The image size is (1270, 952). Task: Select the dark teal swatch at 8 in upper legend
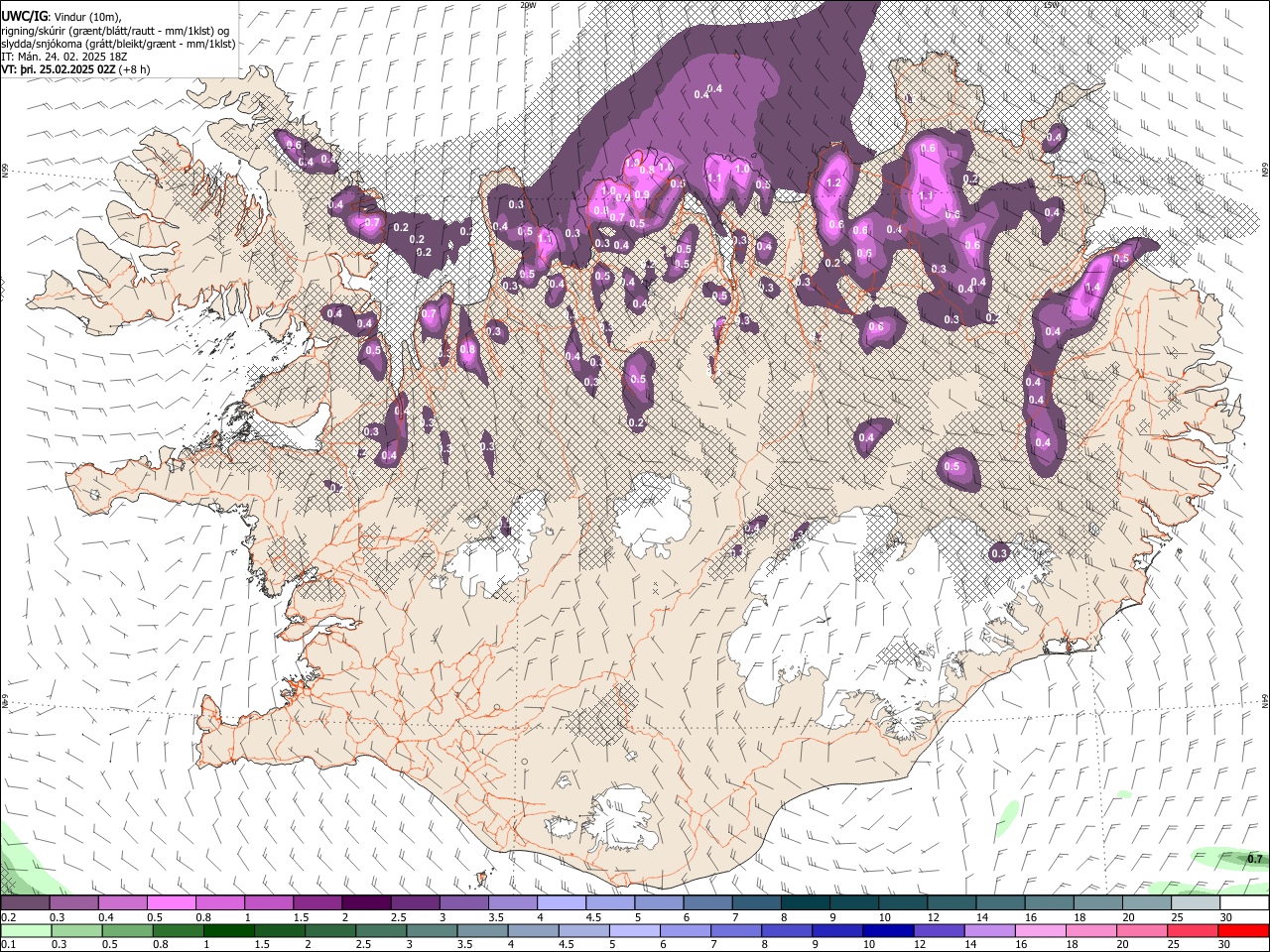point(806,903)
